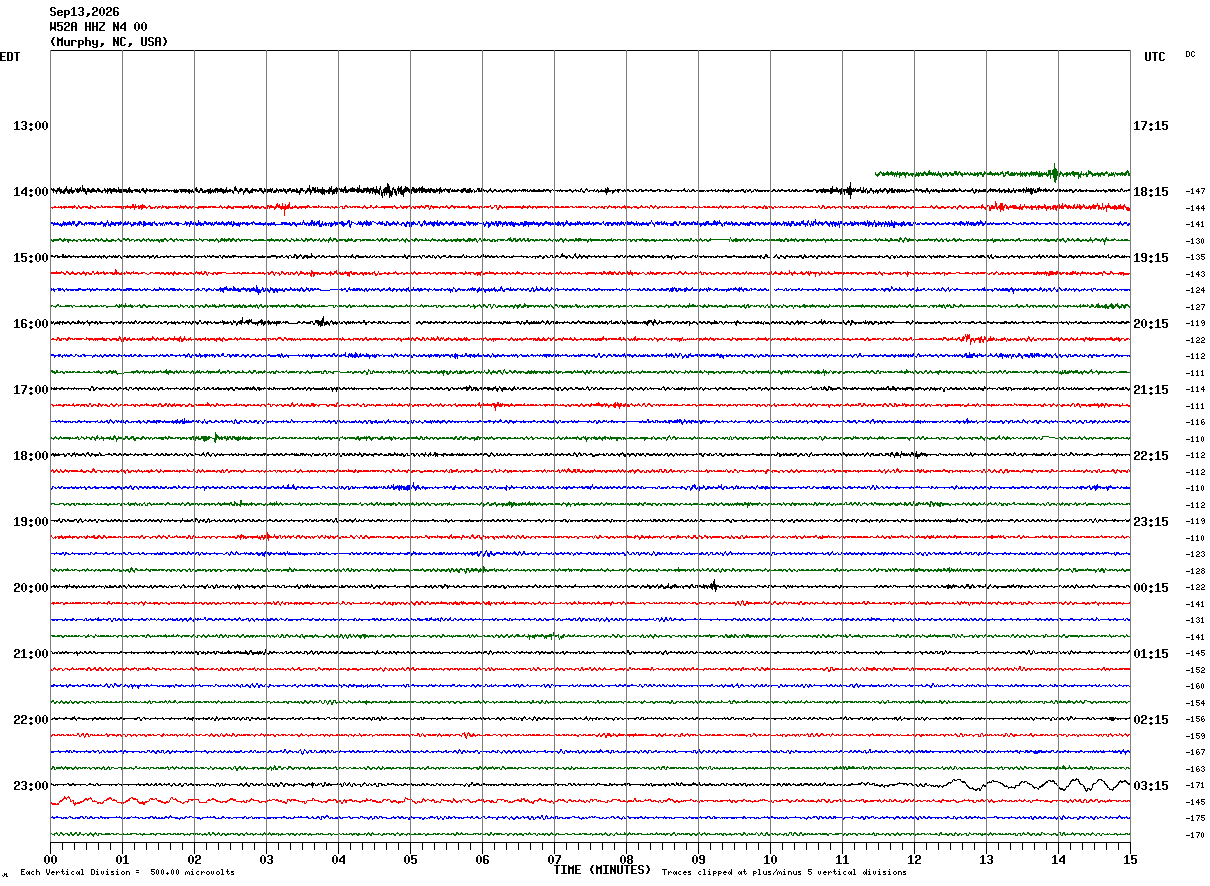Click minute 07 on the time axis
1210x886 pixels.
pos(554,859)
